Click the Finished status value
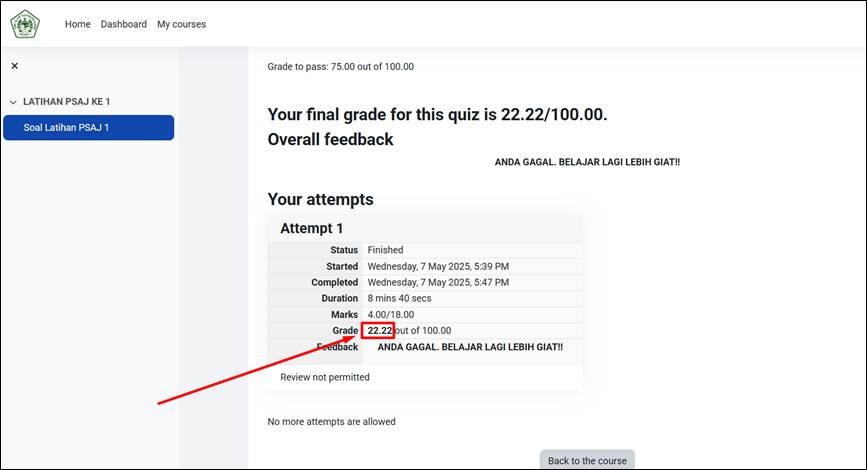The image size is (867, 470). click(385, 250)
